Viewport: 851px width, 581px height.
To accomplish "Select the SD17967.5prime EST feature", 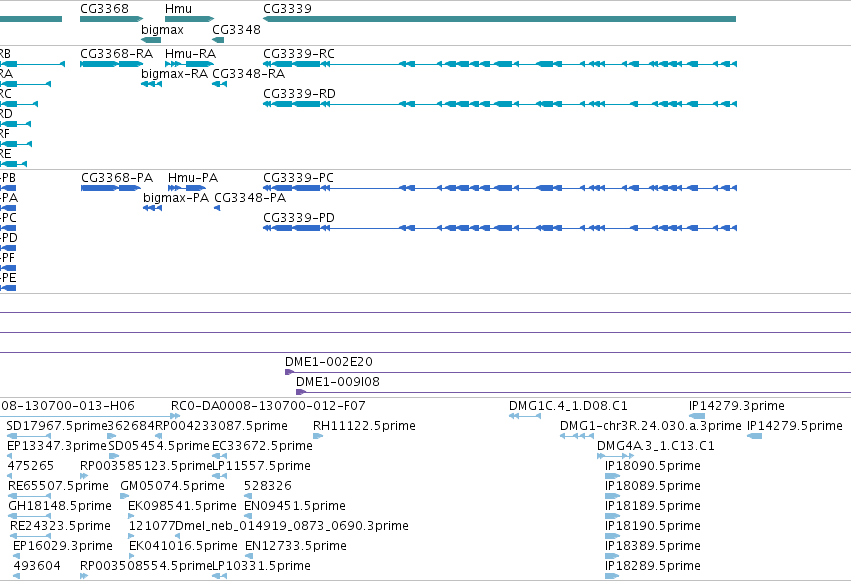I will tap(29, 436).
